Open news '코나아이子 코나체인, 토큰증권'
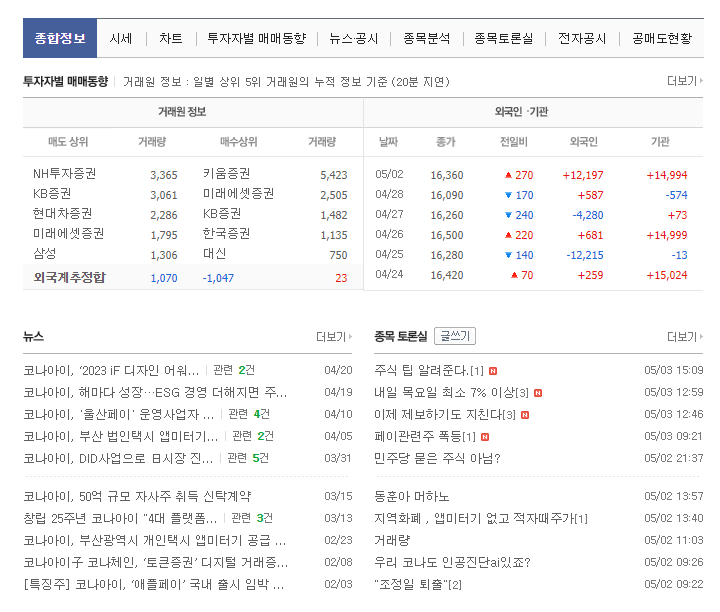 [156, 562]
